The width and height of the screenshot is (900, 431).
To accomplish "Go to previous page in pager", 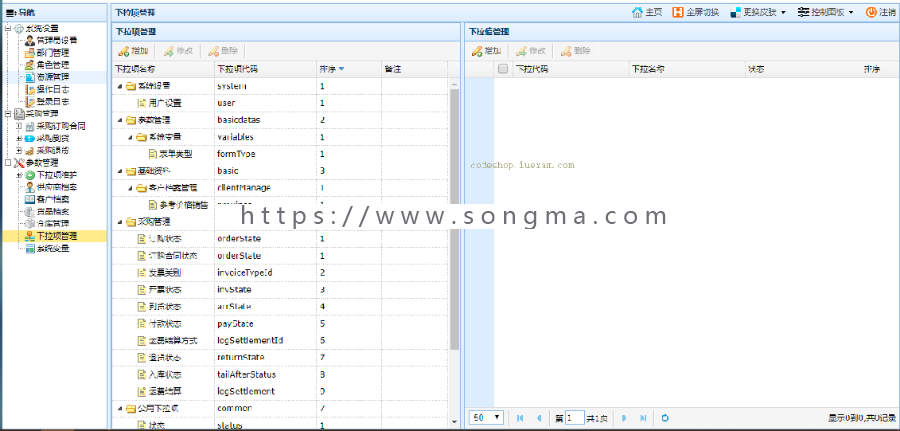I will 538,418.
